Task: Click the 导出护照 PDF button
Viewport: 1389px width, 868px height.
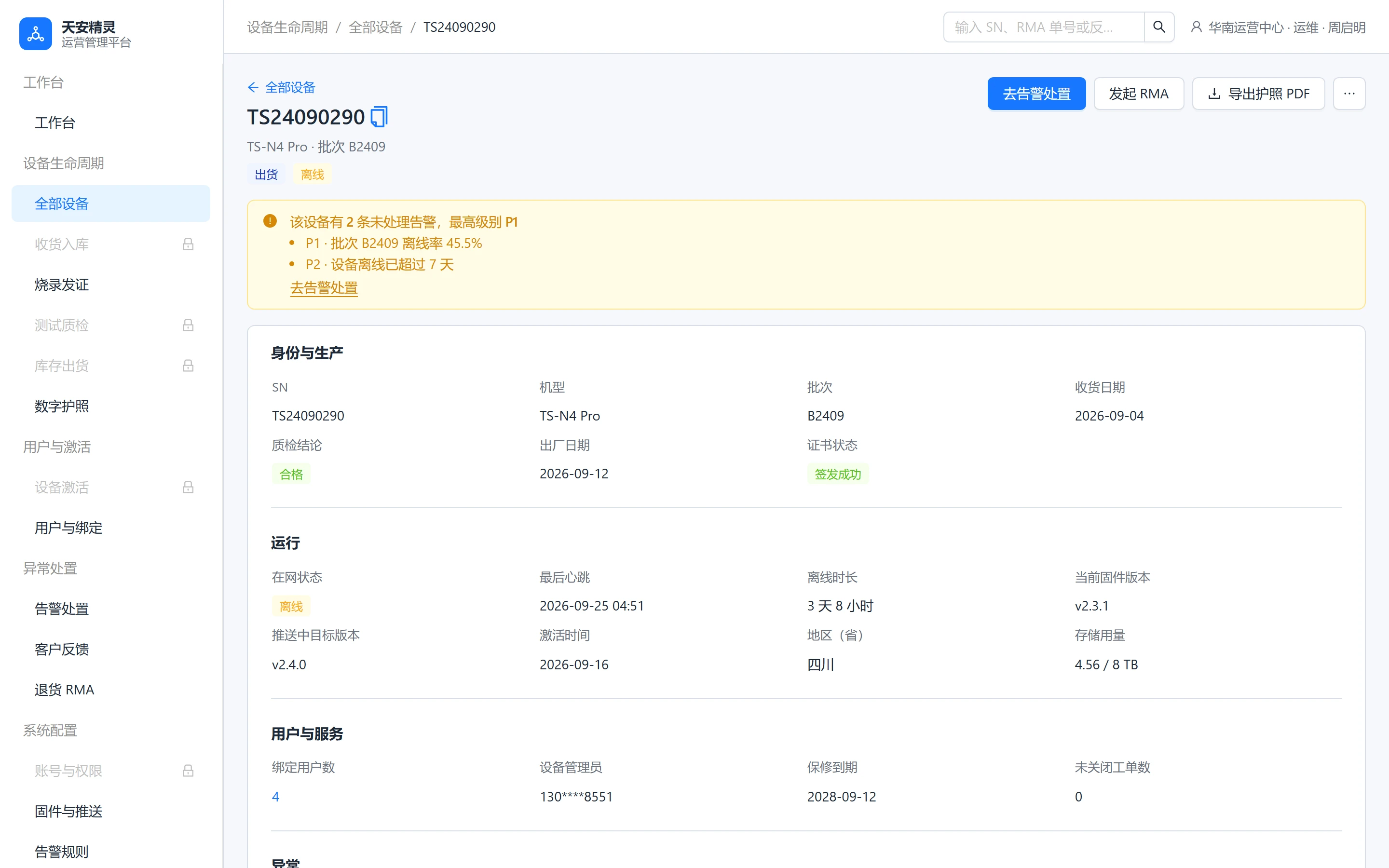Action: (1258, 94)
